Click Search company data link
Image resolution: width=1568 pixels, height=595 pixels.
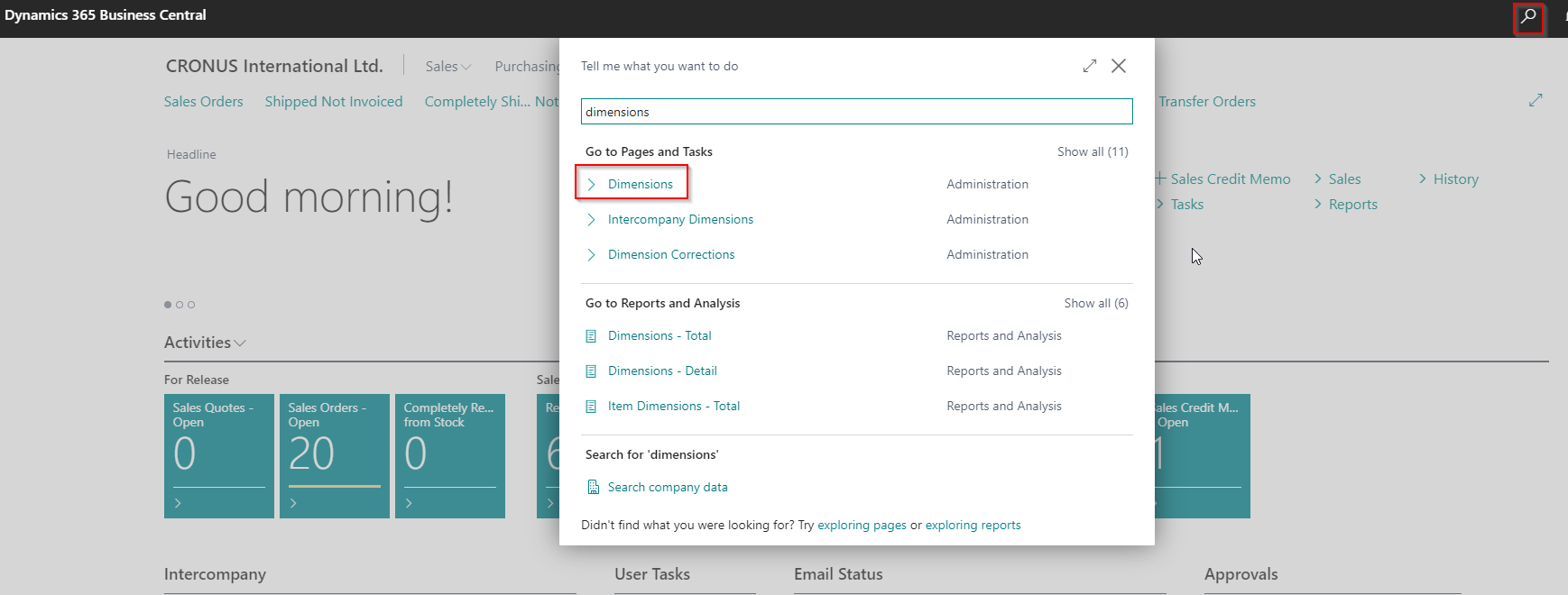coord(668,487)
